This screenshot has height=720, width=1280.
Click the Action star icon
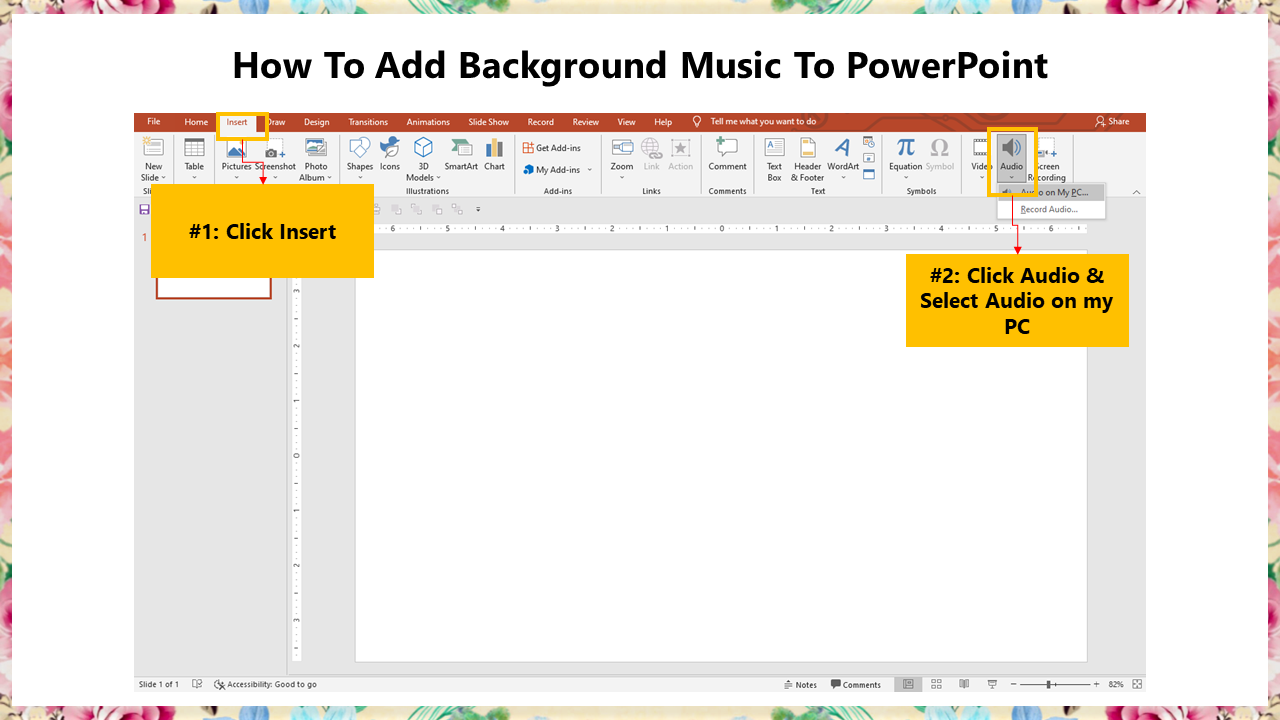pyautogui.click(x=681, y=147)
